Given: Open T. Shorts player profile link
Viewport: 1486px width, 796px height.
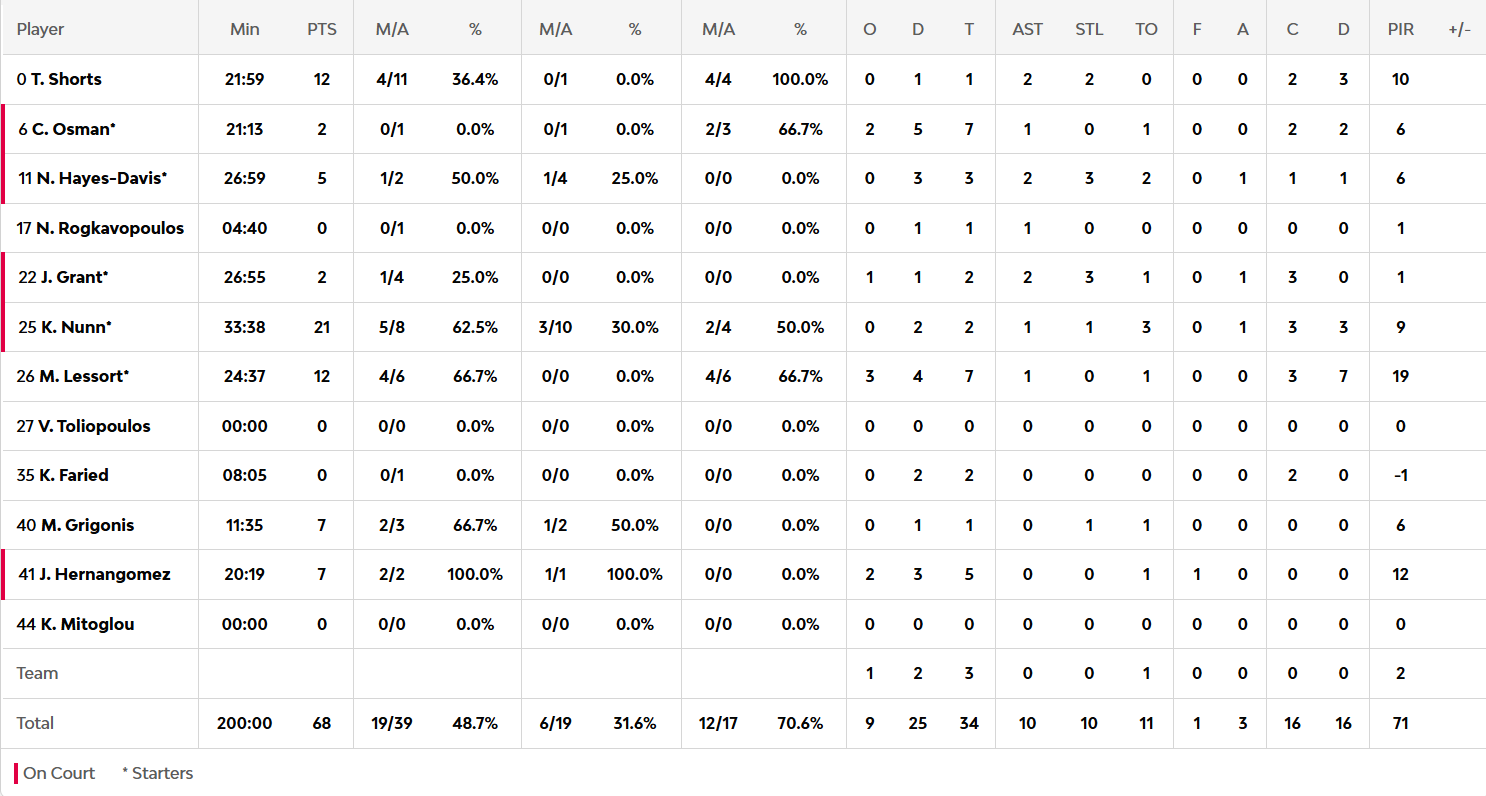Looking at the screenshot, I should 66,79.
